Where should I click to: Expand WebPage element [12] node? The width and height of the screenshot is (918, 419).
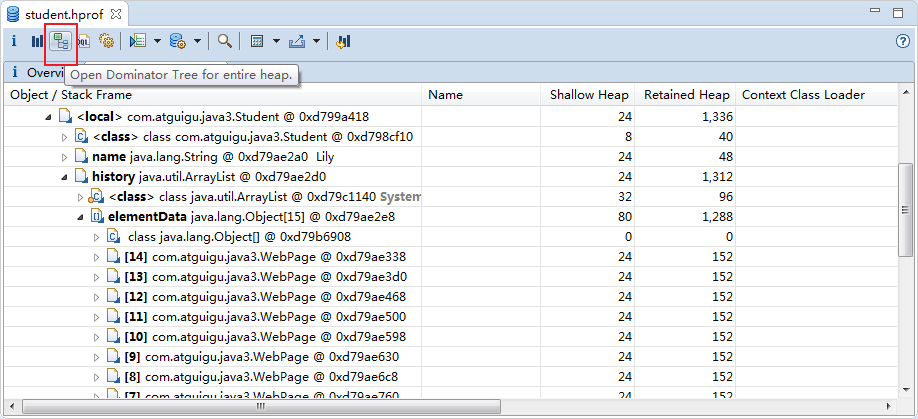pos(97,297)
